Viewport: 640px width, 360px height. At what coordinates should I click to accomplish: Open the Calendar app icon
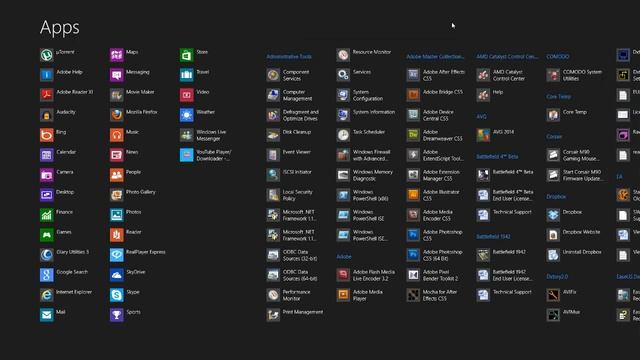pyautogui.click(x=47, y=155)
